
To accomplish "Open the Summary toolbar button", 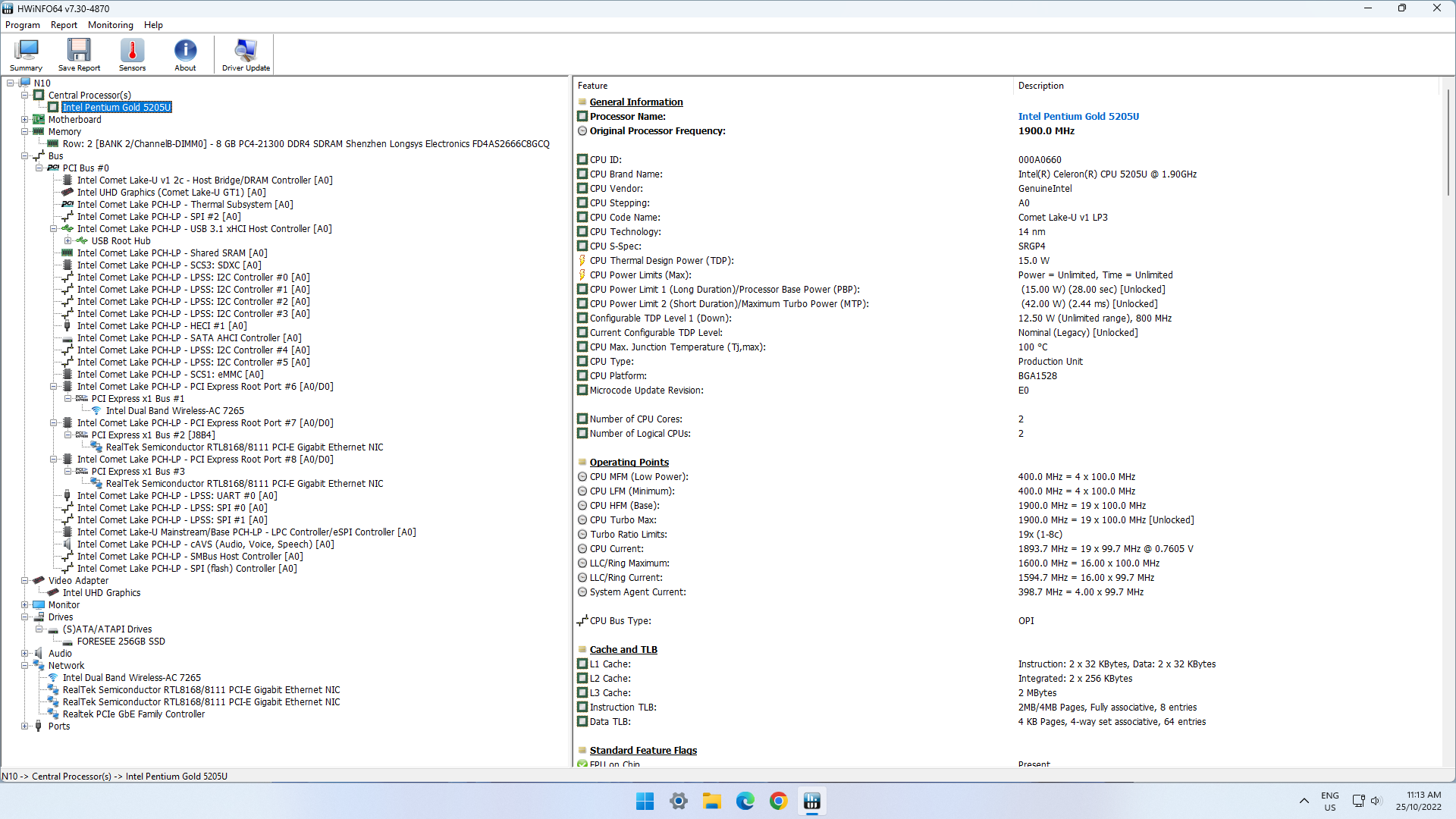I will click(26, 55).
